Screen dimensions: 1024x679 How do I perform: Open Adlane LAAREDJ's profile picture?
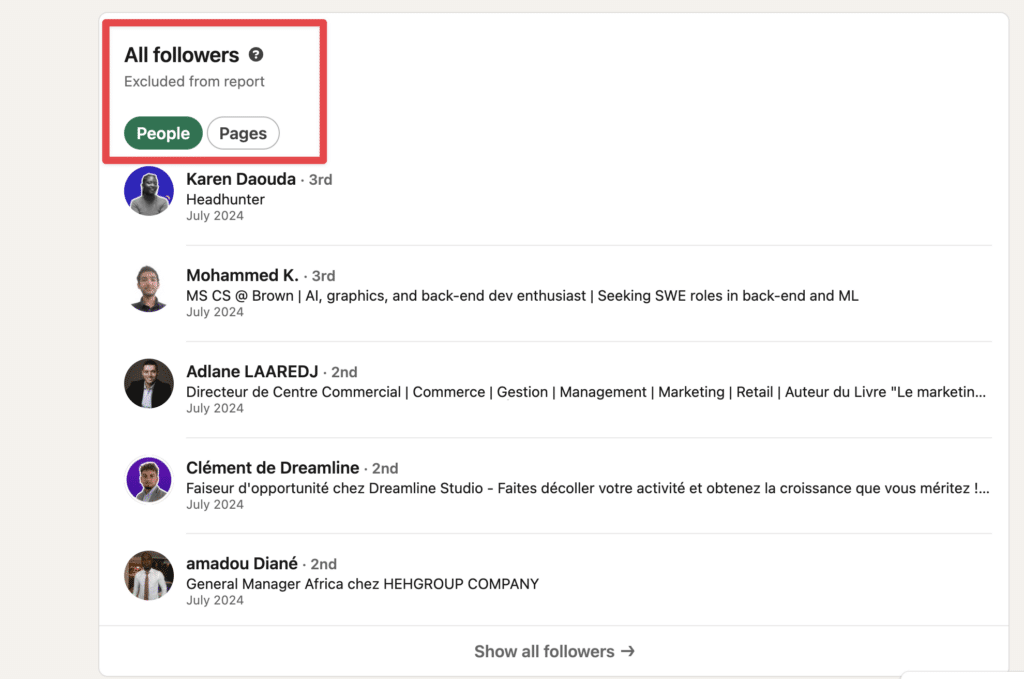[x=149, y=383]
